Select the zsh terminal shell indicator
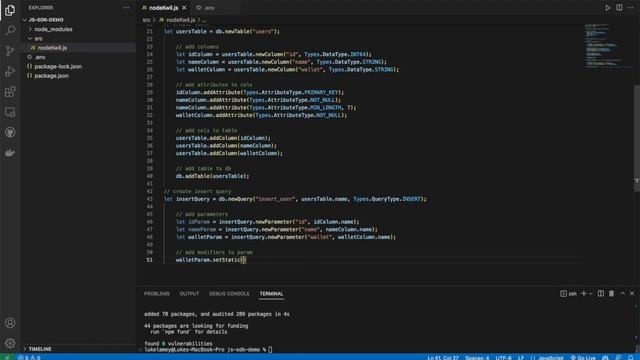 (569, 293)
